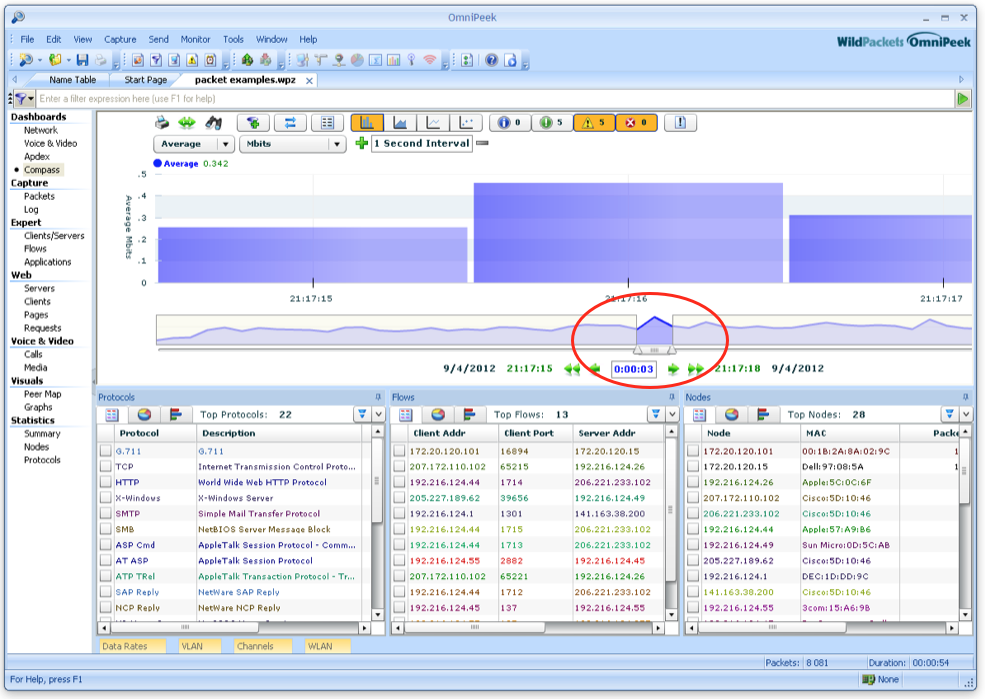Check the G.711 protocol checkbox
The width and height of the screenshot is (985, 699).
click(106, 451)
